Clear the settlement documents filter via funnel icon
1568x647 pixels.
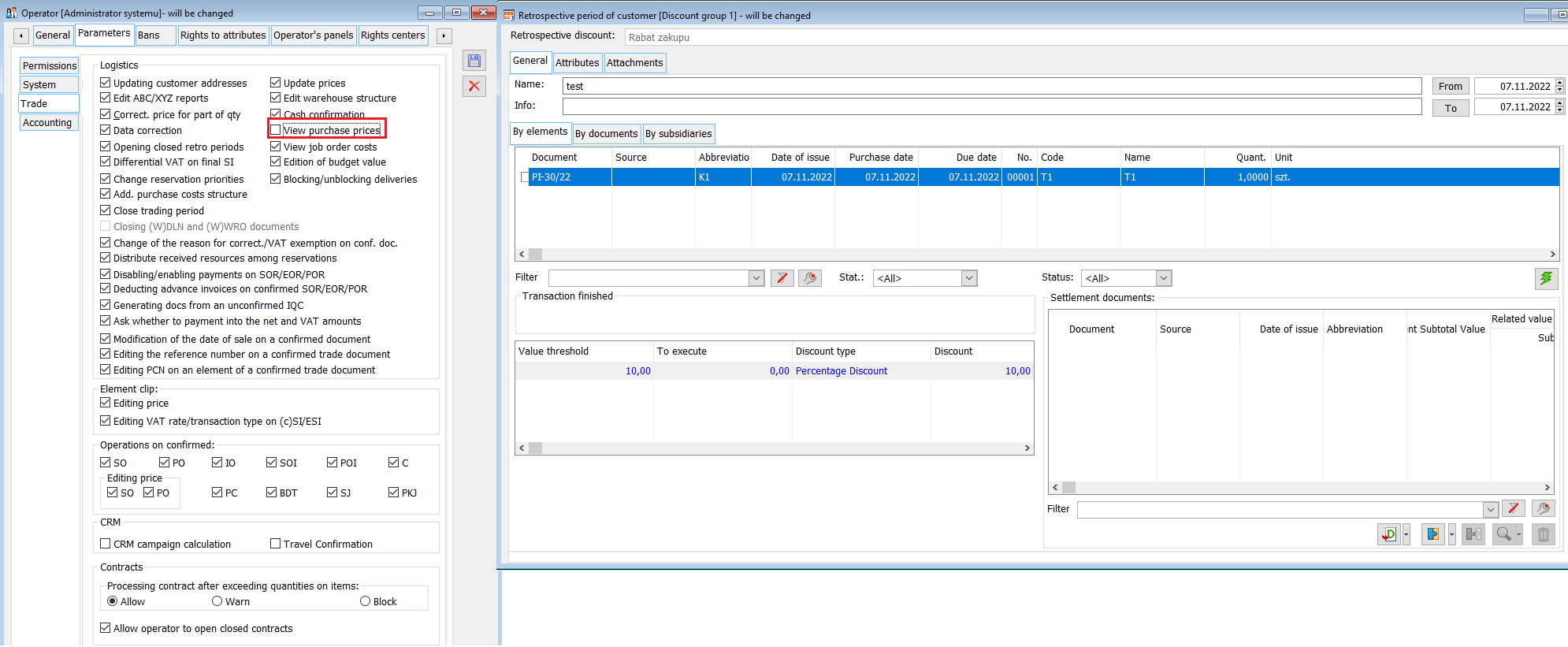(1513, 509)
